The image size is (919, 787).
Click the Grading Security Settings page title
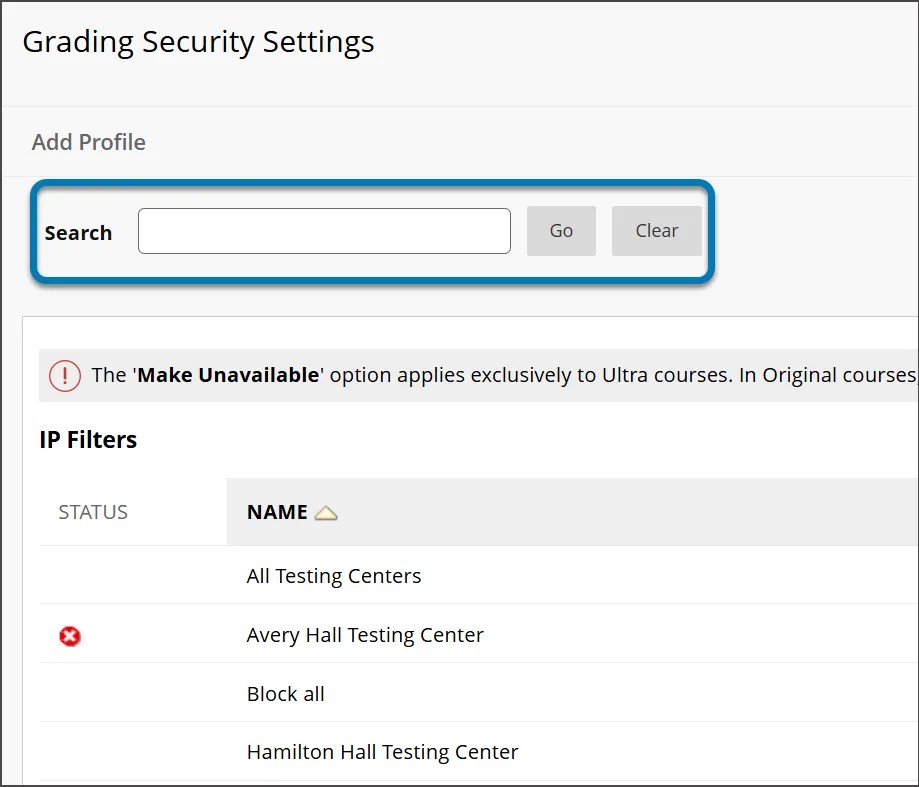(x=199, y=42)
